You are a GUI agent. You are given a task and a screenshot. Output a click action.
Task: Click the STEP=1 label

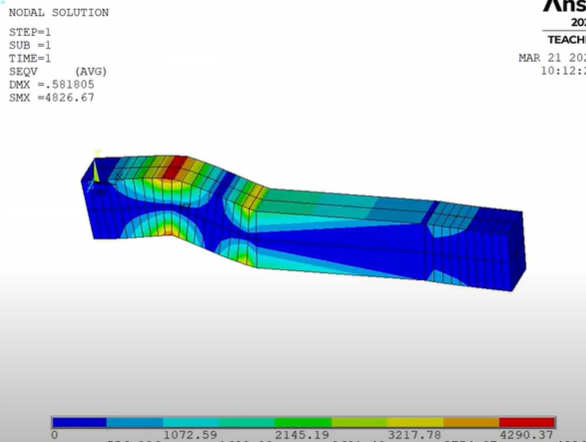pos(30,33)
